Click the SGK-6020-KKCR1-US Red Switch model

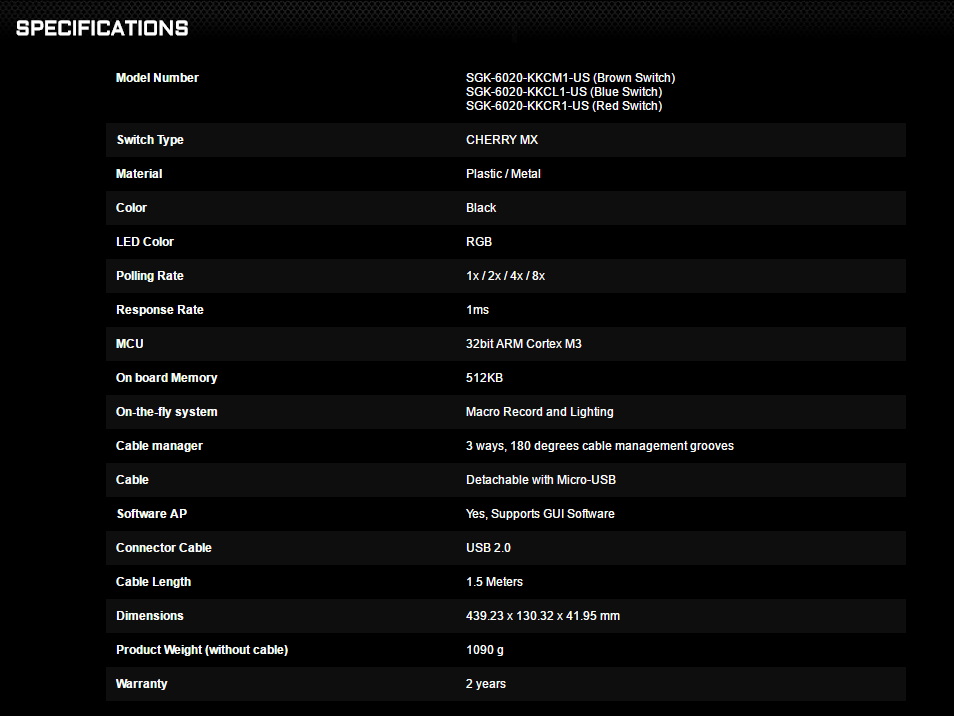pos(564,106)
